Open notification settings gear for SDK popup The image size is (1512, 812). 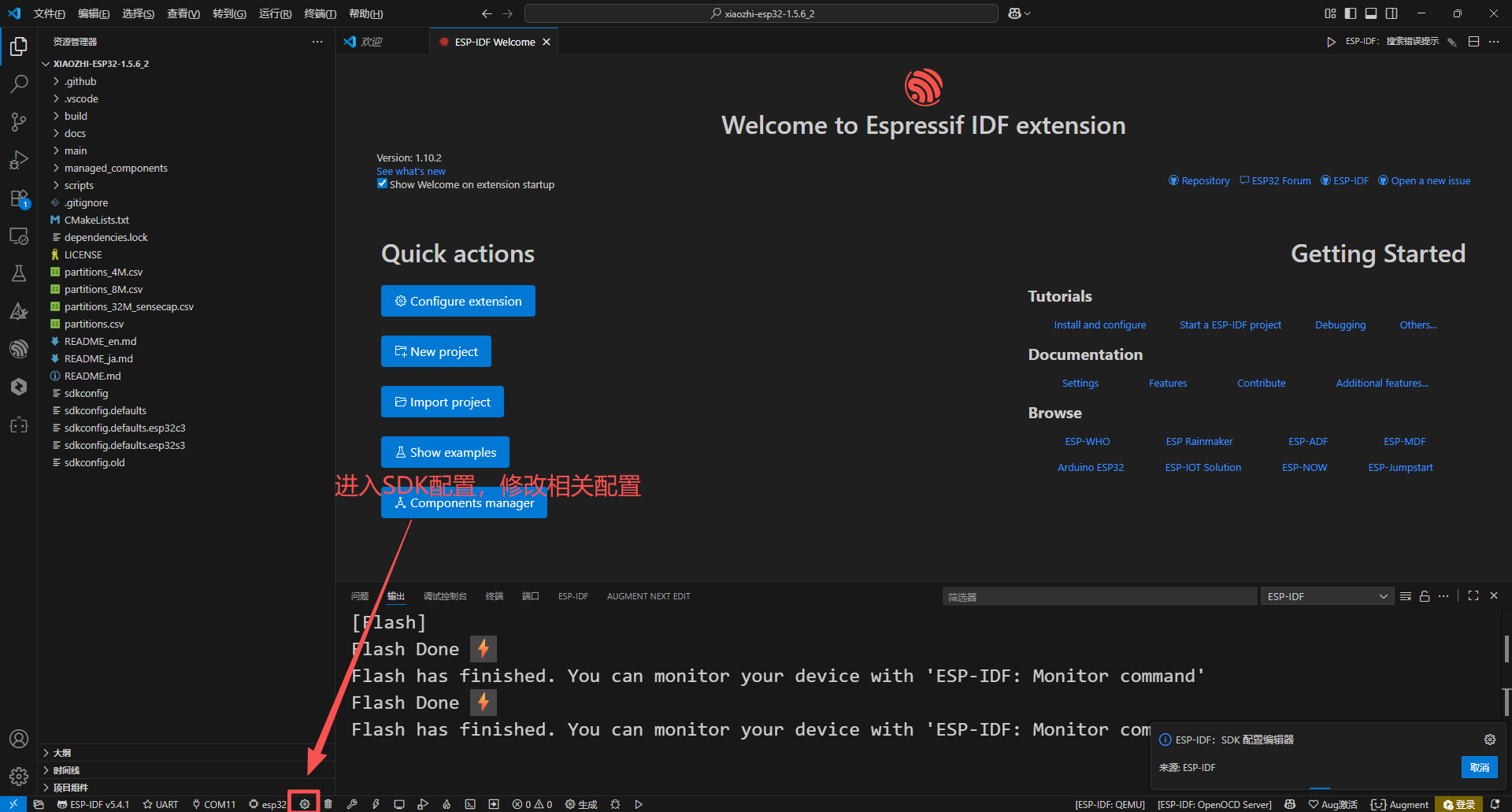[x=1490, y=740]
